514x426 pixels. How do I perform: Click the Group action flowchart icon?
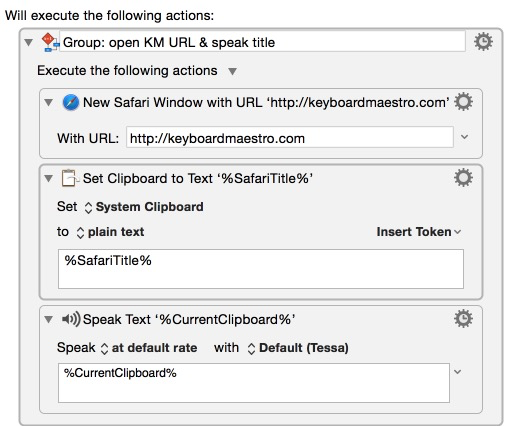pyautogui.click(x=50, y=42)
